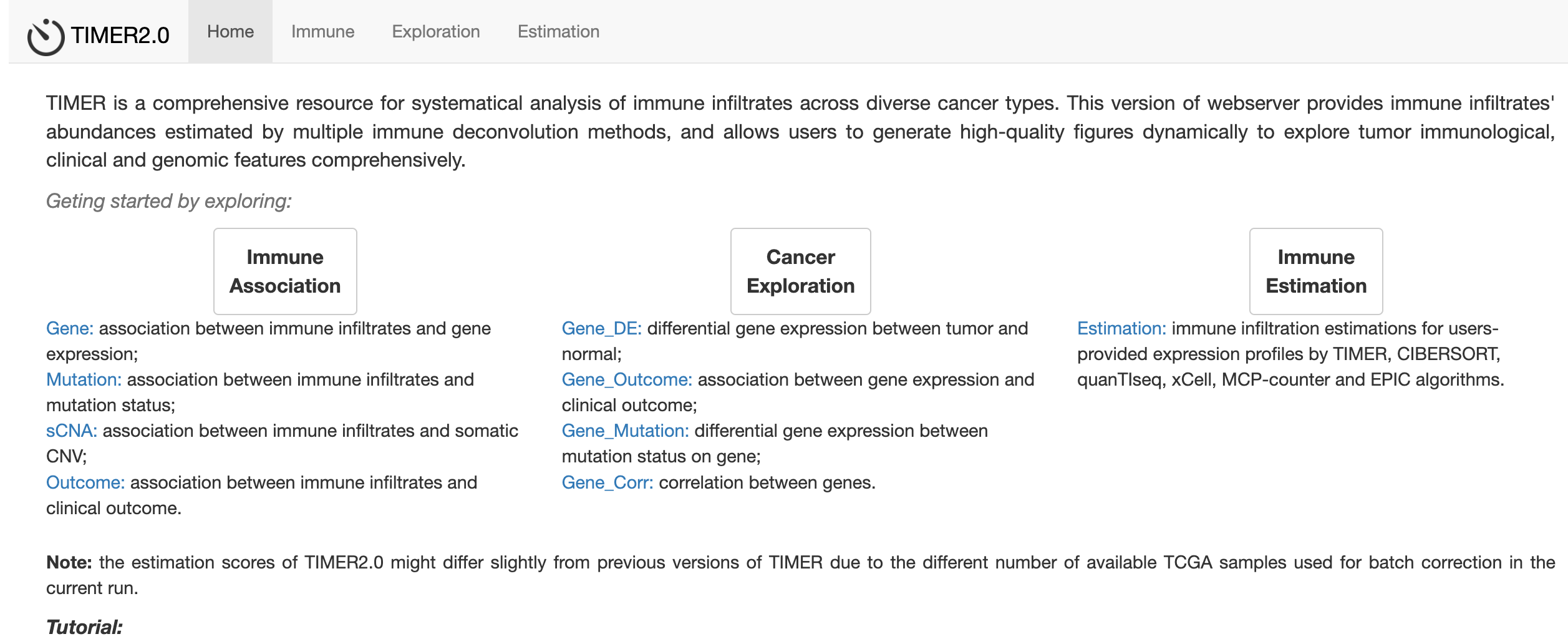1568x639 pixels.
Task: Click the Tutorial: heading
Action: 84,627
